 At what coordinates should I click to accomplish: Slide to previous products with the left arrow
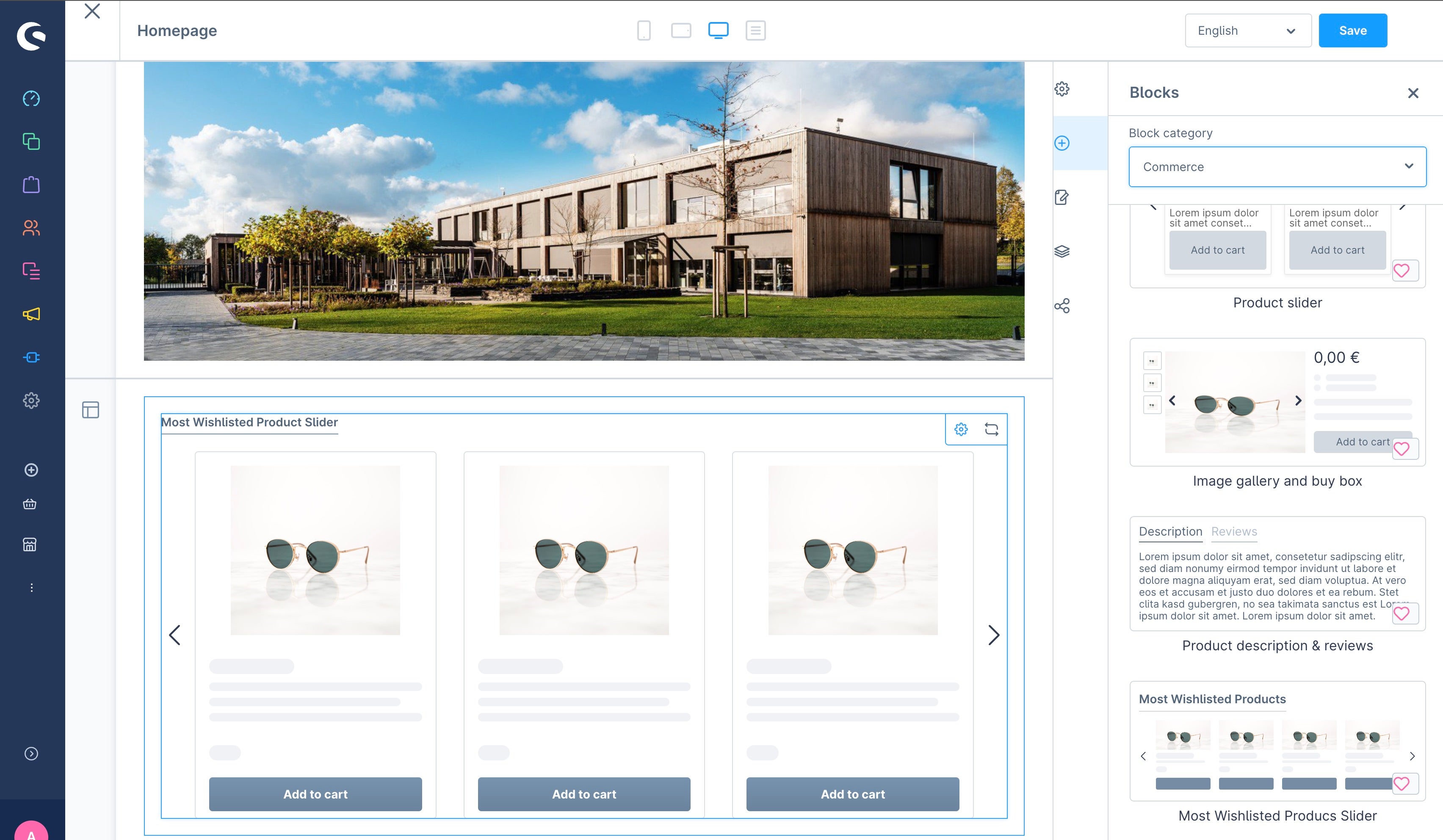[x=174, y=635]
